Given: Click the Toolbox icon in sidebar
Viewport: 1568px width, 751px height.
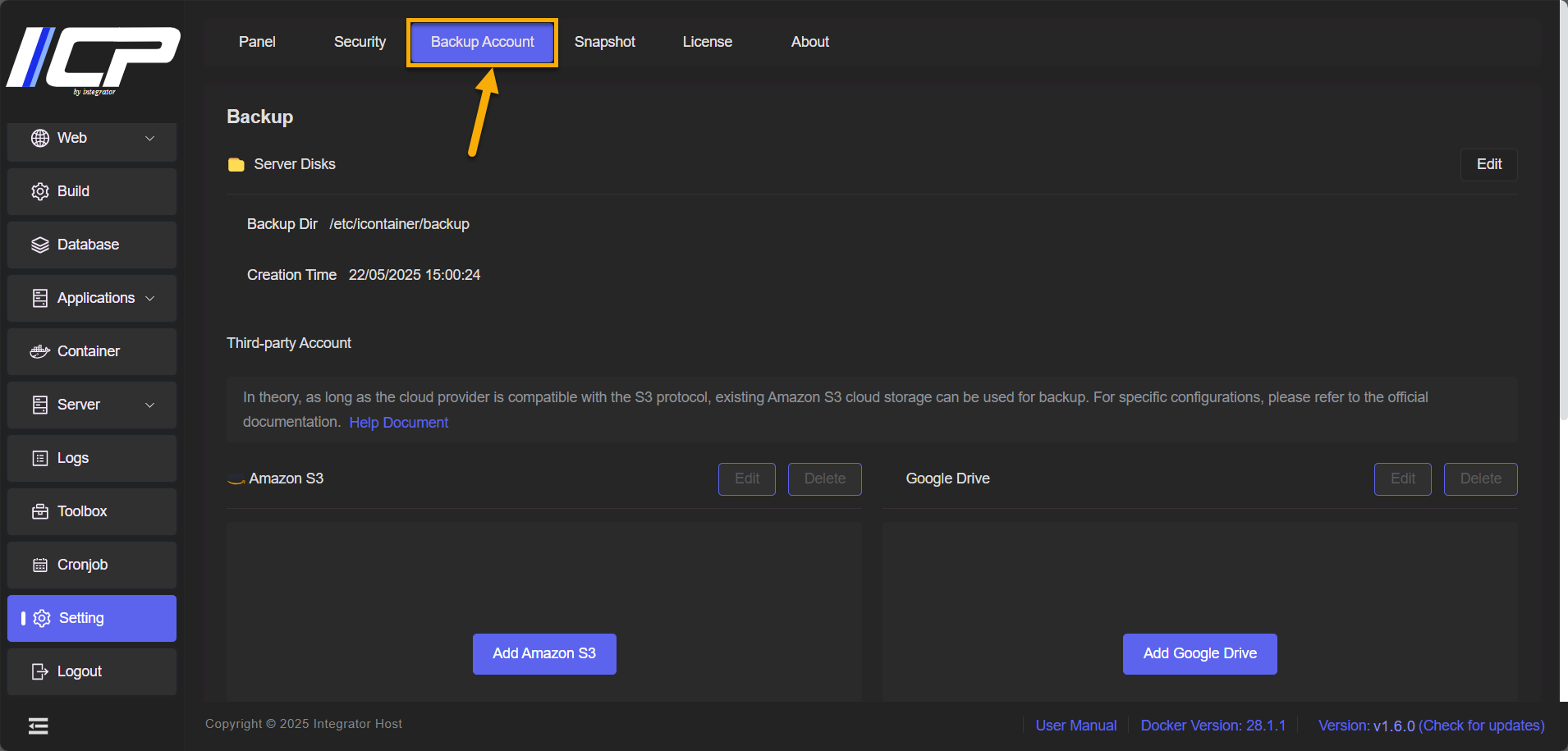Looking at the screenshot, I should 40,511.
